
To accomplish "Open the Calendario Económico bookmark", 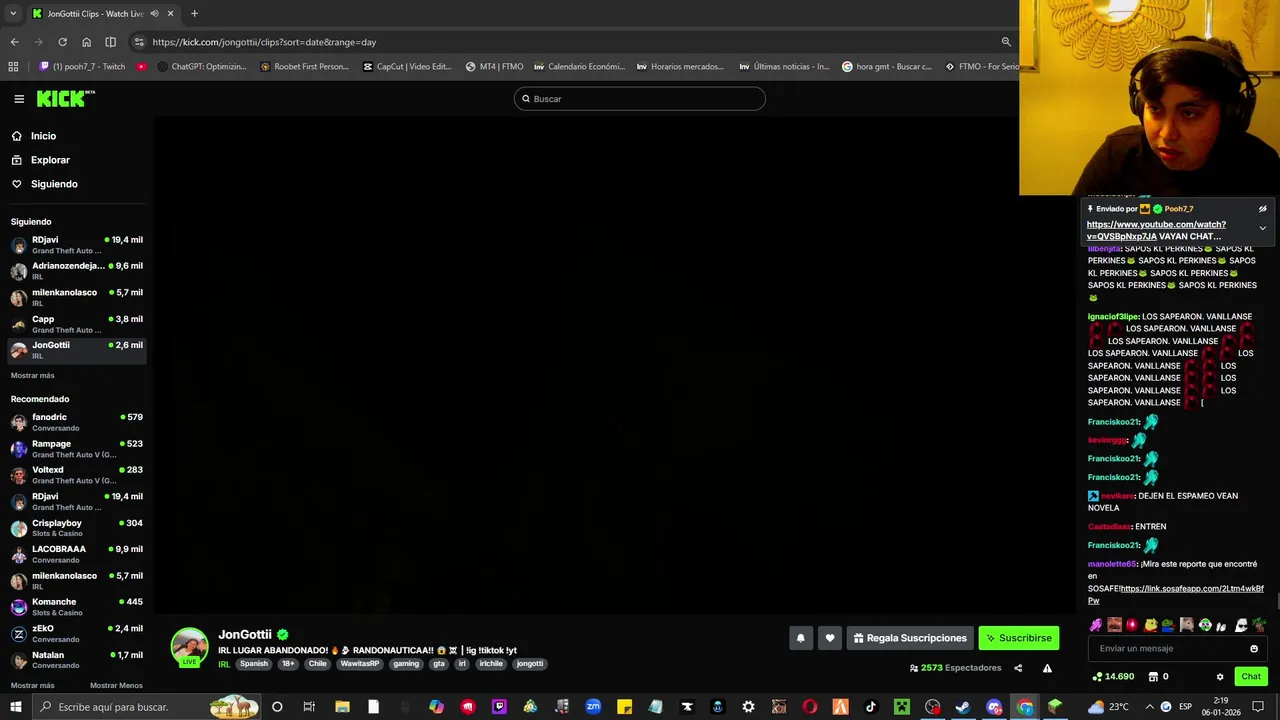I will [x=579, y=67].
